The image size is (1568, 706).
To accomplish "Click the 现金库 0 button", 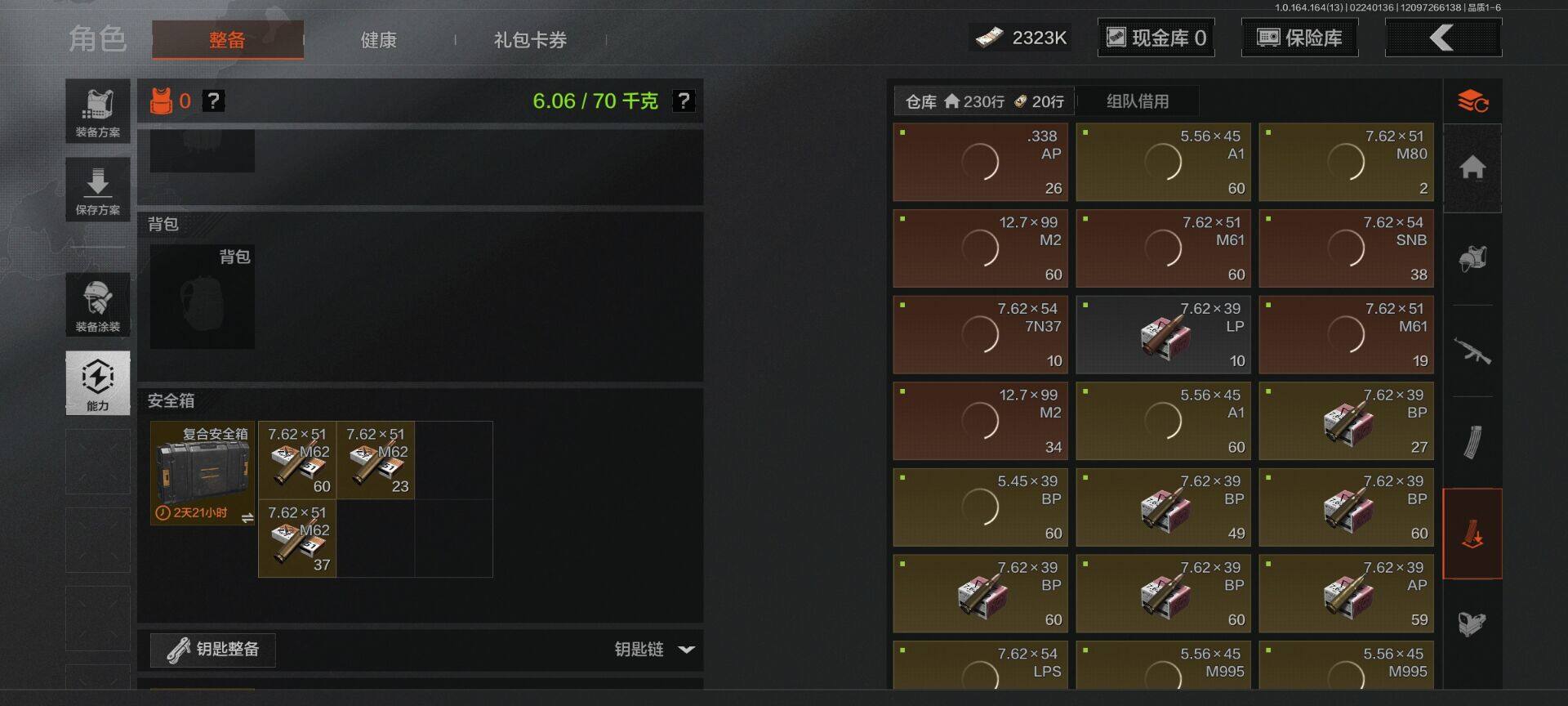I will 1156,38.
